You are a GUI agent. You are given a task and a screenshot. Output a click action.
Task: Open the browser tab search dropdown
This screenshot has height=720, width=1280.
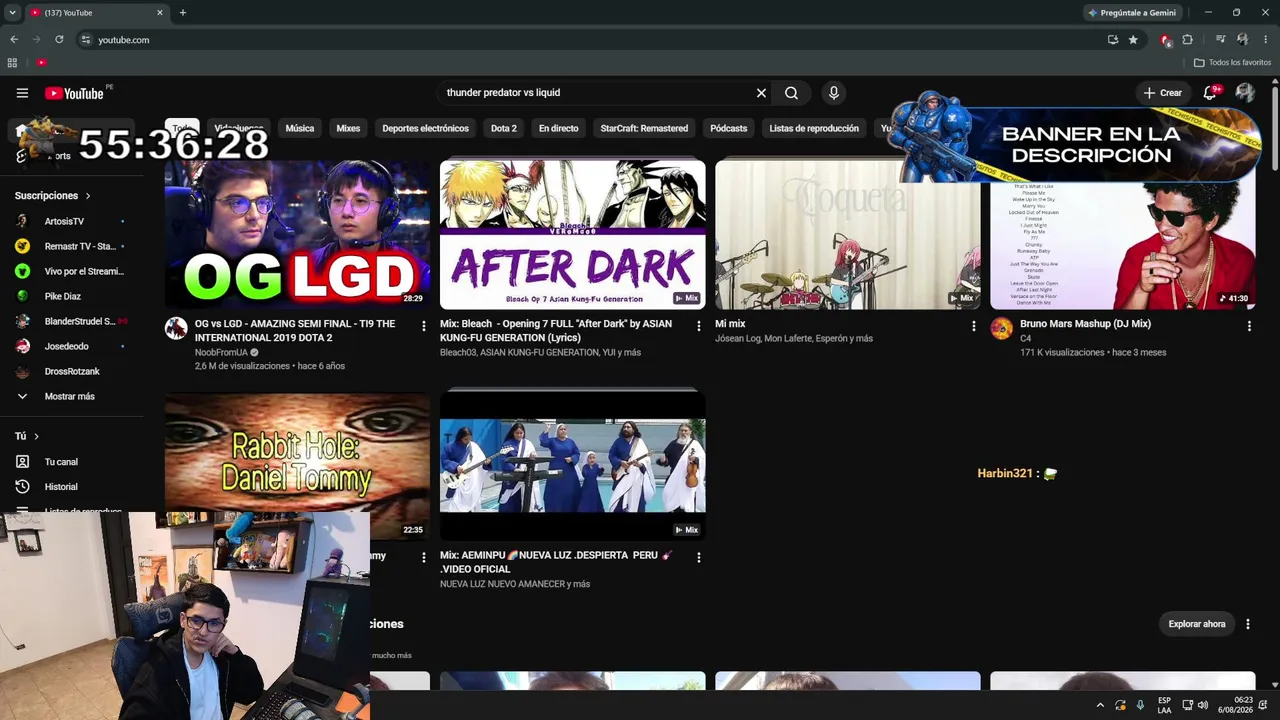[x=12, y=13]
